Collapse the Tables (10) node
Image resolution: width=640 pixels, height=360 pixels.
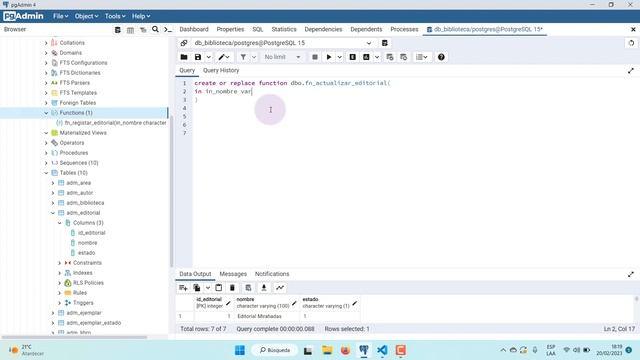click(46, 173)
